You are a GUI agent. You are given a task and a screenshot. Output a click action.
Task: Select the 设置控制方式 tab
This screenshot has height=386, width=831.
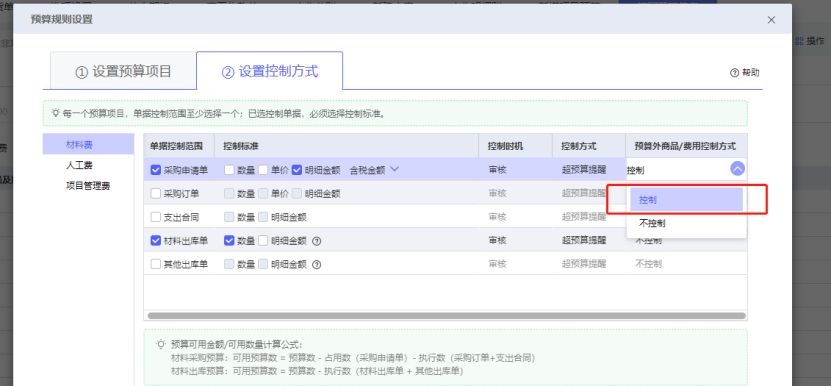point(270,72)
